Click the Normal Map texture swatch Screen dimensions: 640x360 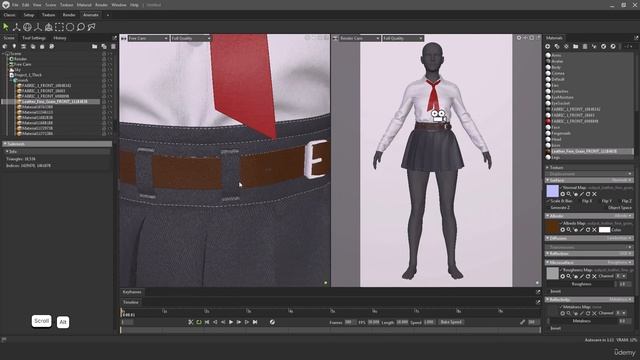click(552, 191)
